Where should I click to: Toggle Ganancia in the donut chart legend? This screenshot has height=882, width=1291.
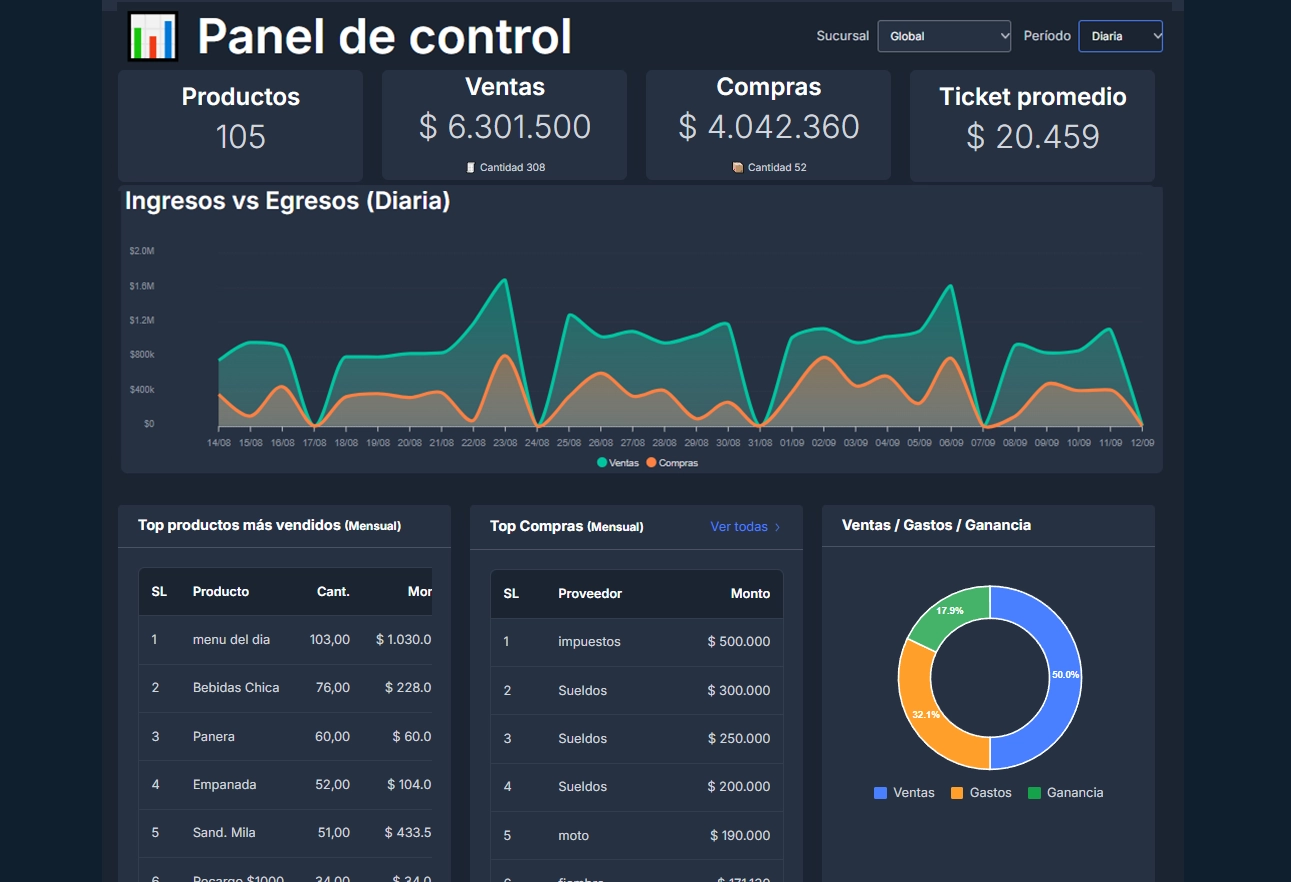1065,793
